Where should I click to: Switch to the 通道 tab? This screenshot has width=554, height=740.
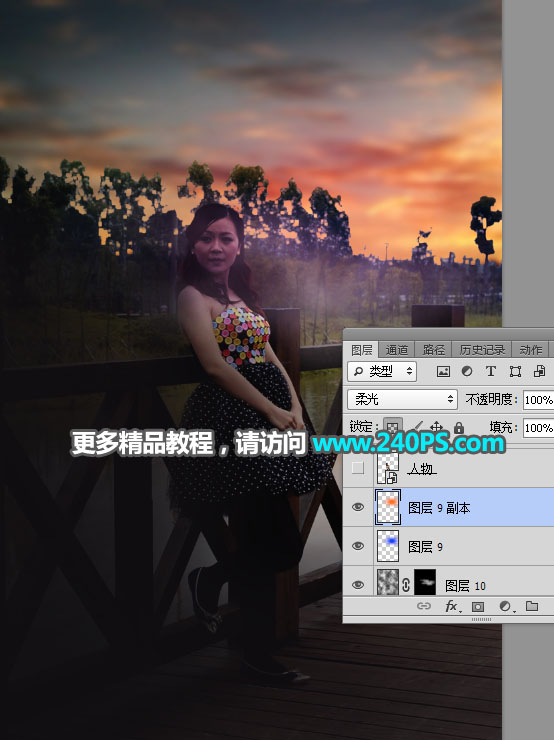[396, 350]
